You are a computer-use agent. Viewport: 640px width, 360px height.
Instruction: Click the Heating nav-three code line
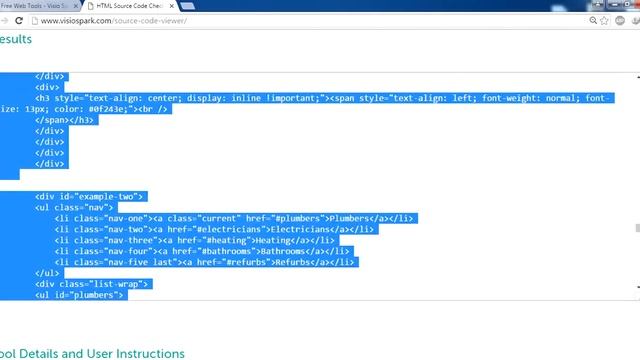[x=194, y=240]
